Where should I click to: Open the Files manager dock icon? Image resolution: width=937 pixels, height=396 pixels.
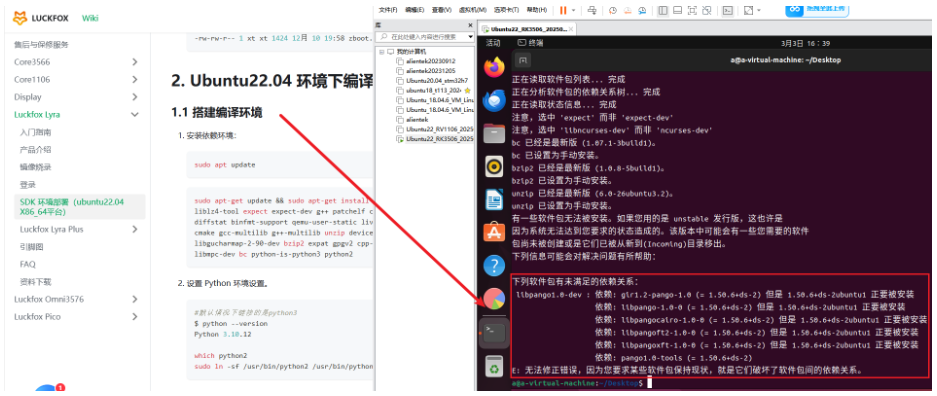point(494,133)
